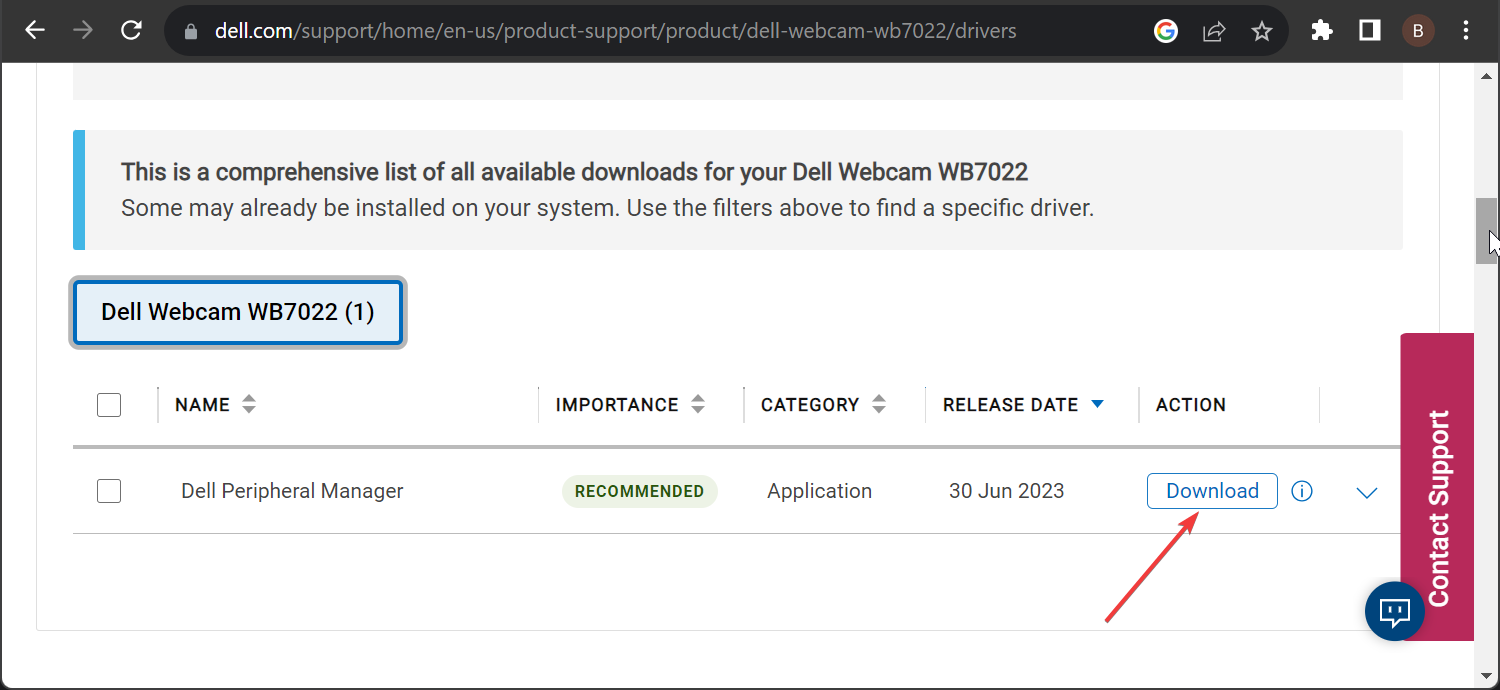Screen dimensions: 1500x690
Task: Click the URL address bar
Action: (x=615, y=31)
